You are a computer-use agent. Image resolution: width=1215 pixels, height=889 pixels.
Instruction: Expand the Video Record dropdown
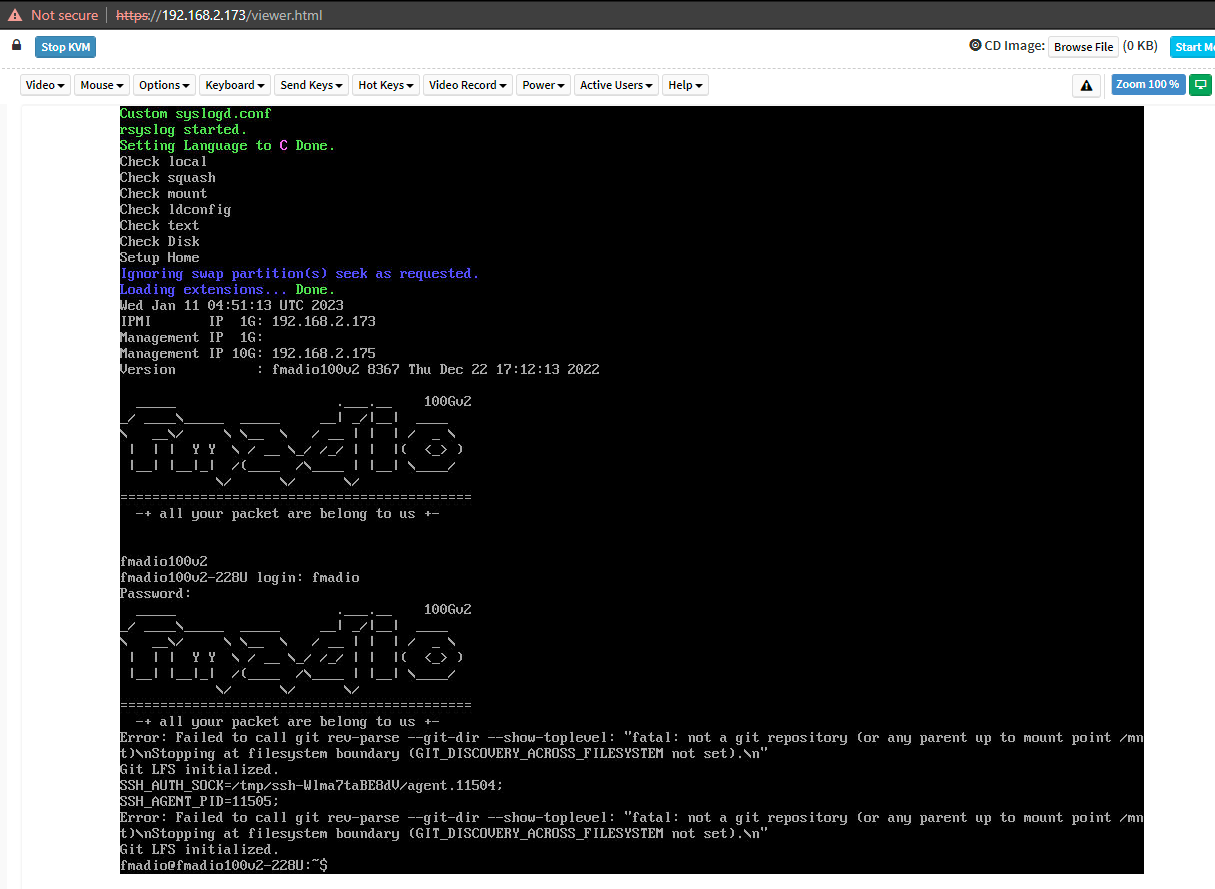click(467, 85)
